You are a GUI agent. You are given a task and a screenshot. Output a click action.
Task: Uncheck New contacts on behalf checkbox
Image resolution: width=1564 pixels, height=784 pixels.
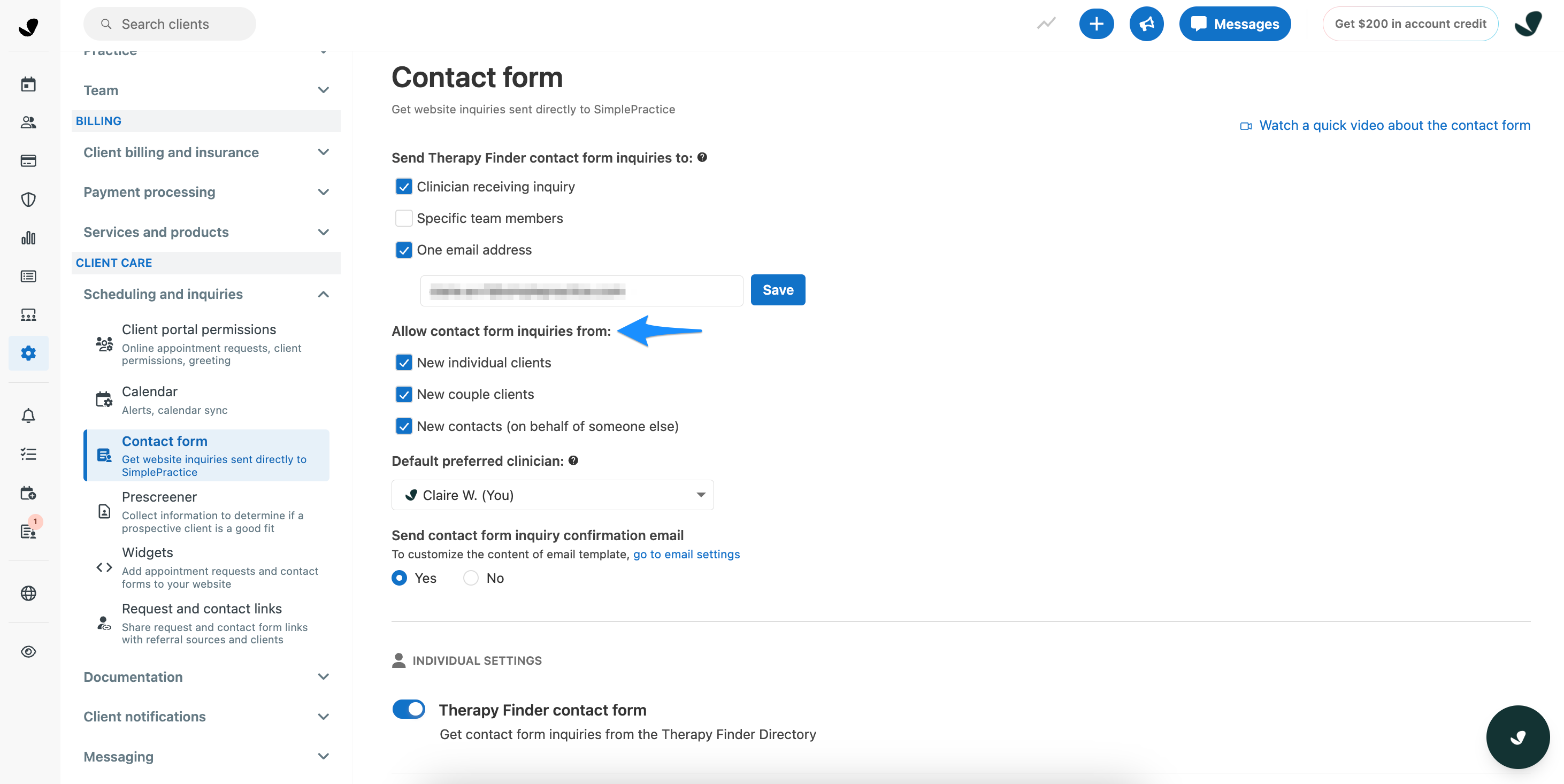coord(404,426)
